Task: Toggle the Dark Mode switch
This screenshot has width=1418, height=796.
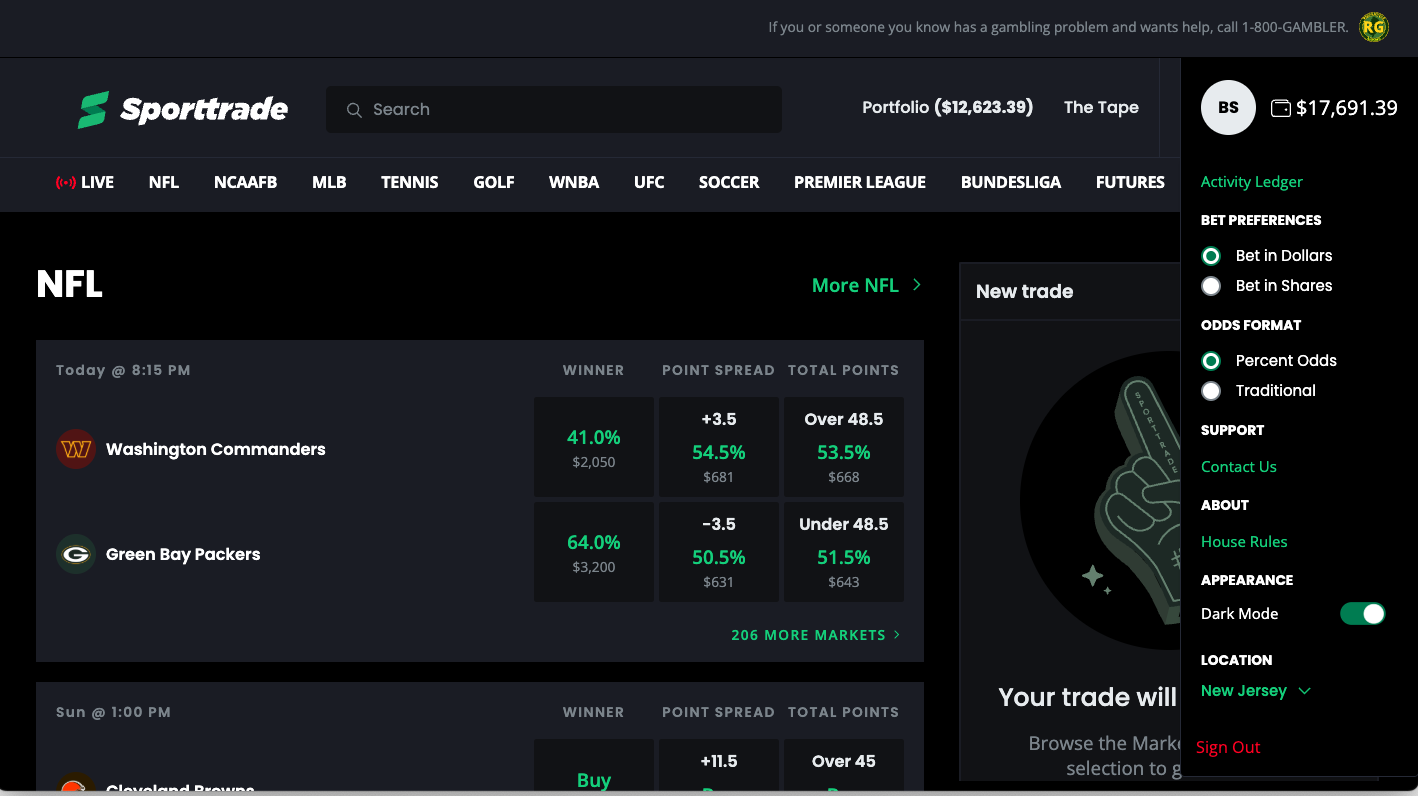Action: 1363,614
